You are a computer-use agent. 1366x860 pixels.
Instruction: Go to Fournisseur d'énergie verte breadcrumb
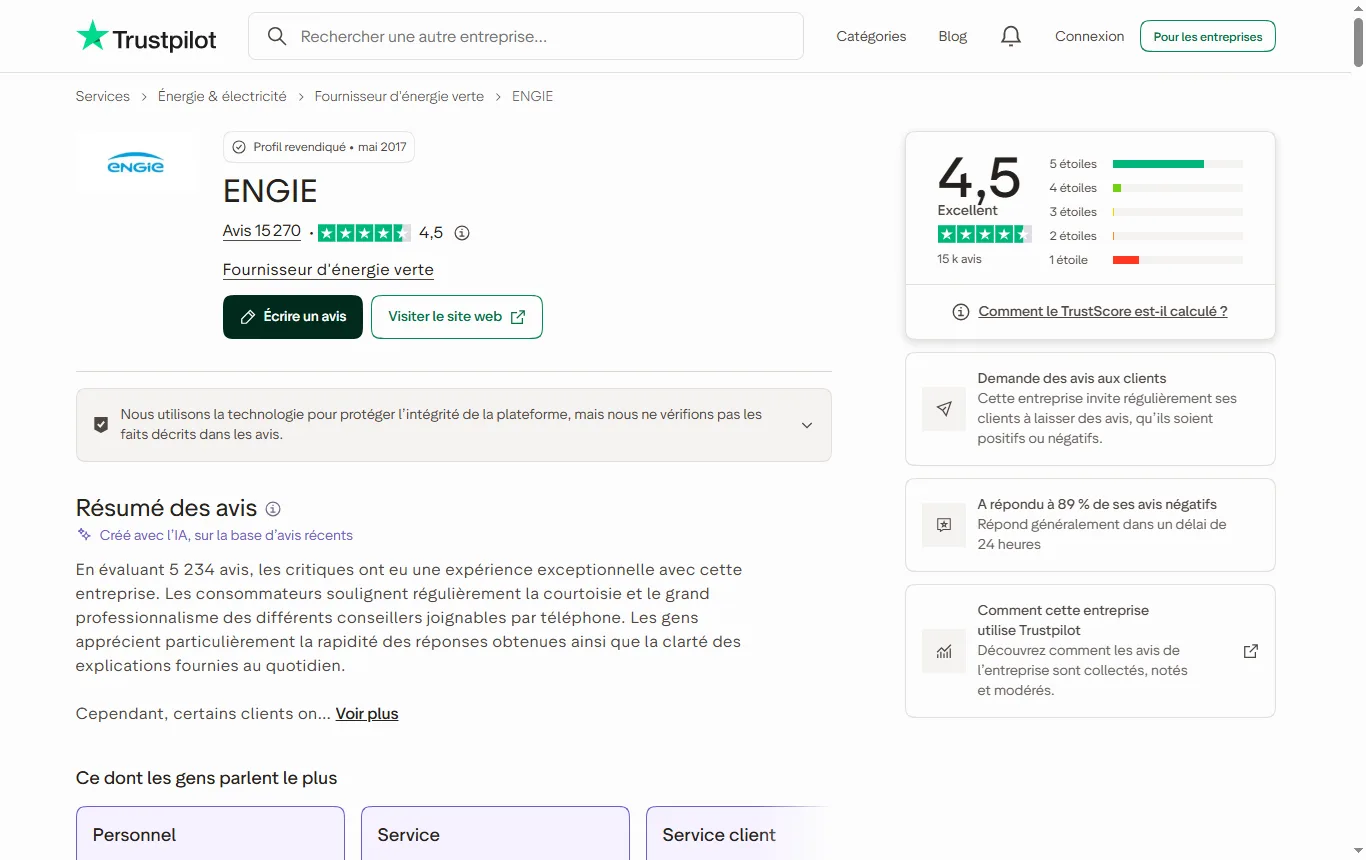pos(399,97)
